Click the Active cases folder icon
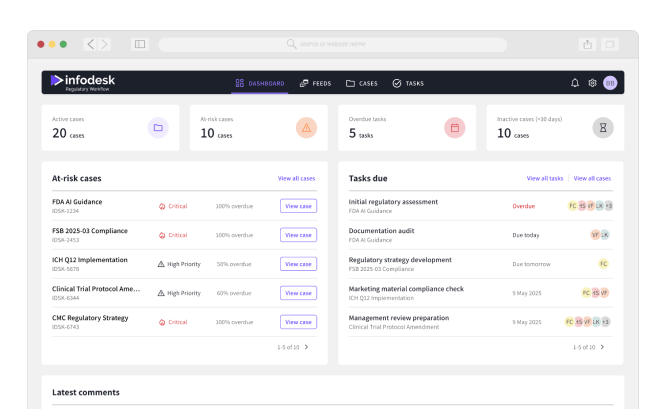Image resolution: width=666 pixels, height=409 pixels. [x=157, y=127]
